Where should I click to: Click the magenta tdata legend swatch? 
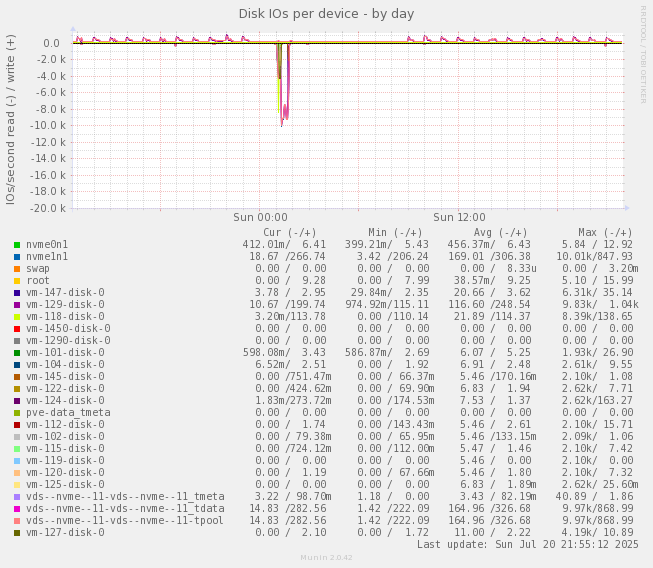[x=17, y=509]
